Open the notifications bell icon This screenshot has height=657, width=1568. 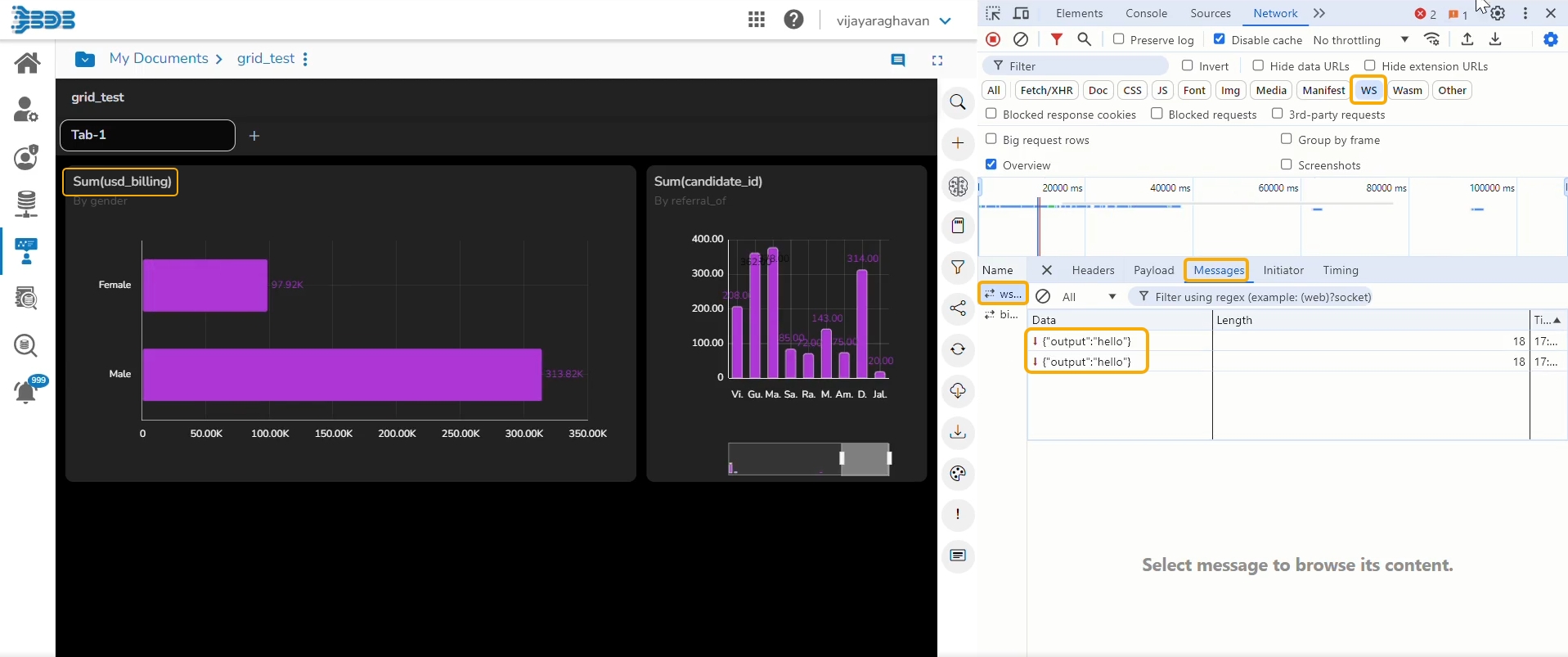27,392
